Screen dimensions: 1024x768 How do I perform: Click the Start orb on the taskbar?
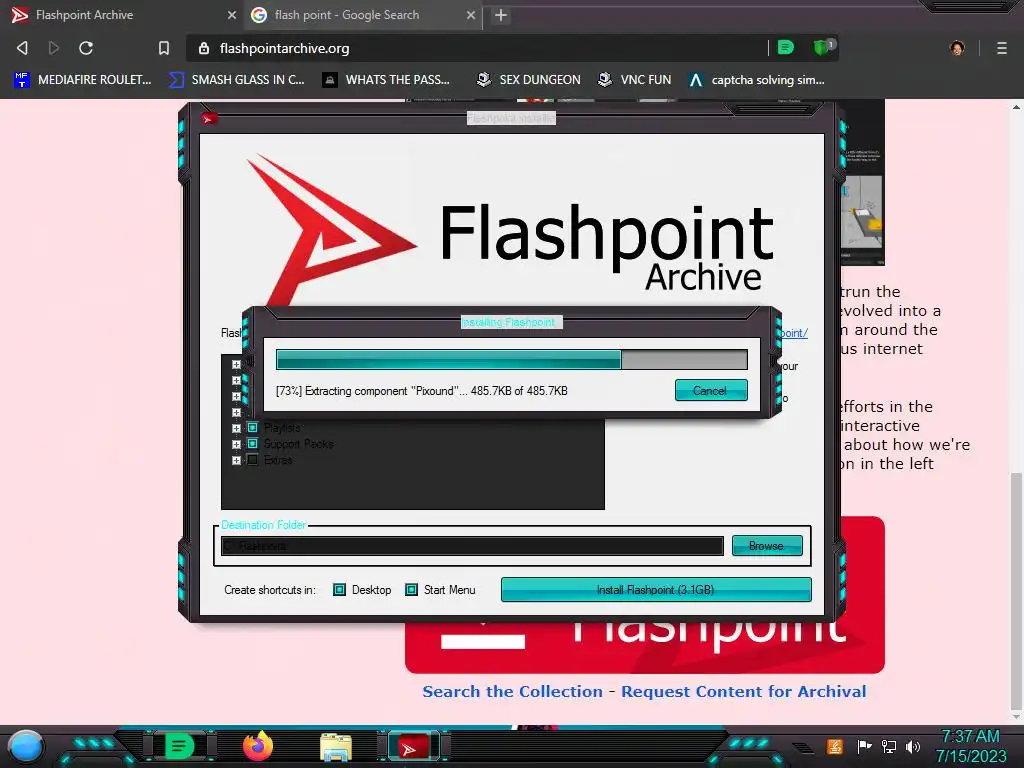[26, 746]
